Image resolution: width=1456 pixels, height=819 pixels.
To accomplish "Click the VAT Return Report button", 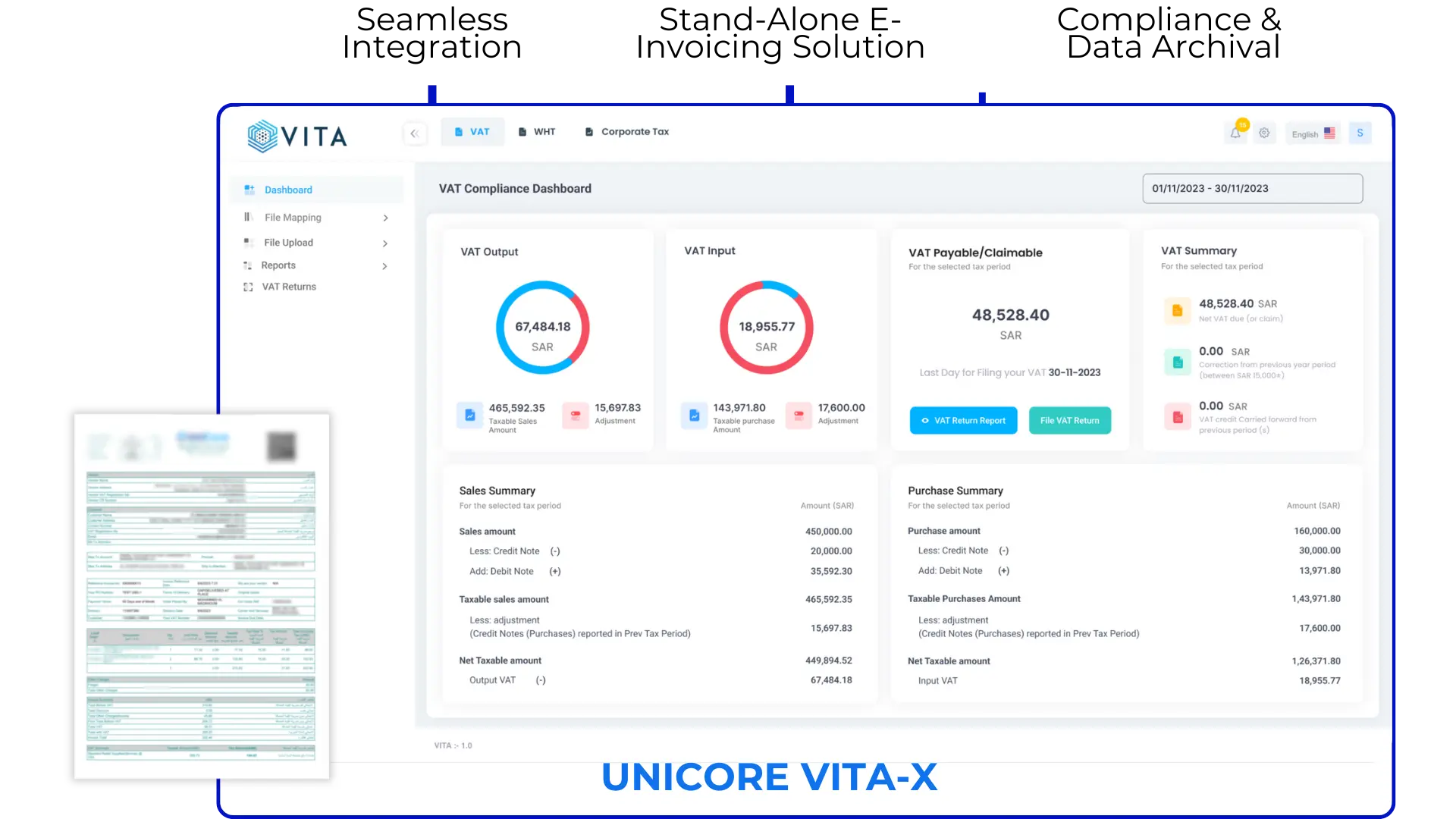I will (x=963, y=420).
